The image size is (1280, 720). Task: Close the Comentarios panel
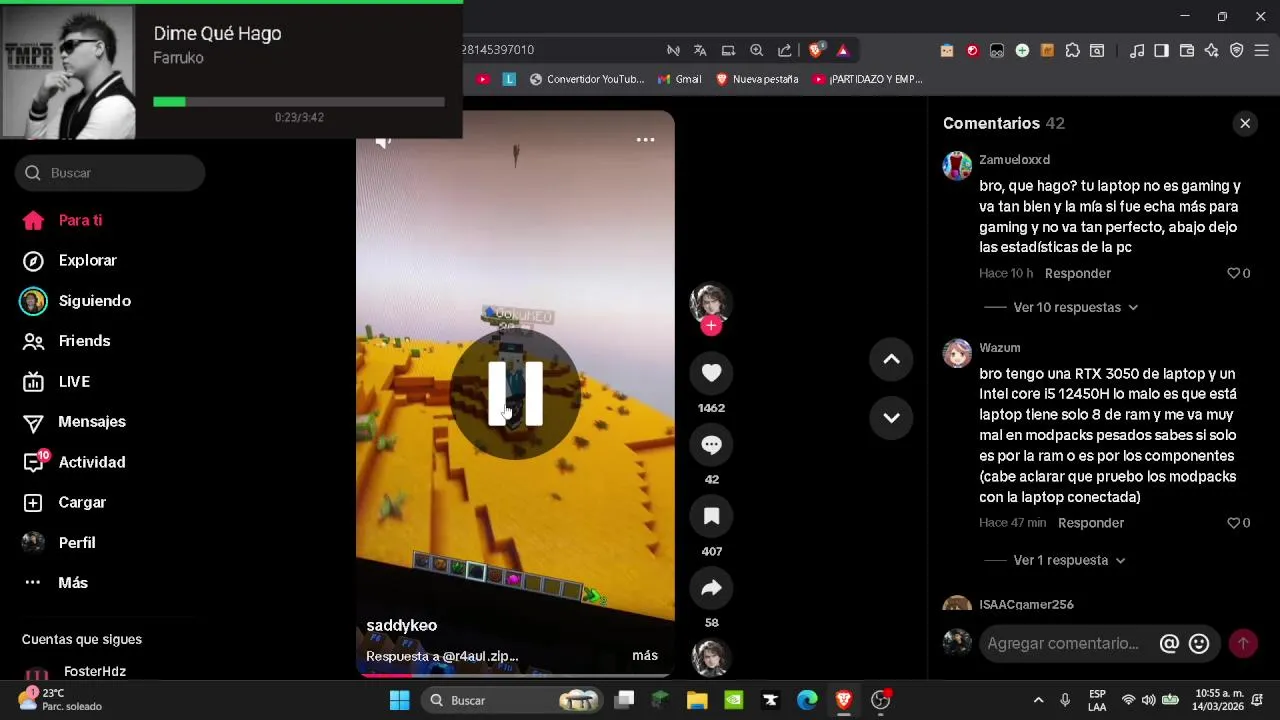tap(1245, 123)
